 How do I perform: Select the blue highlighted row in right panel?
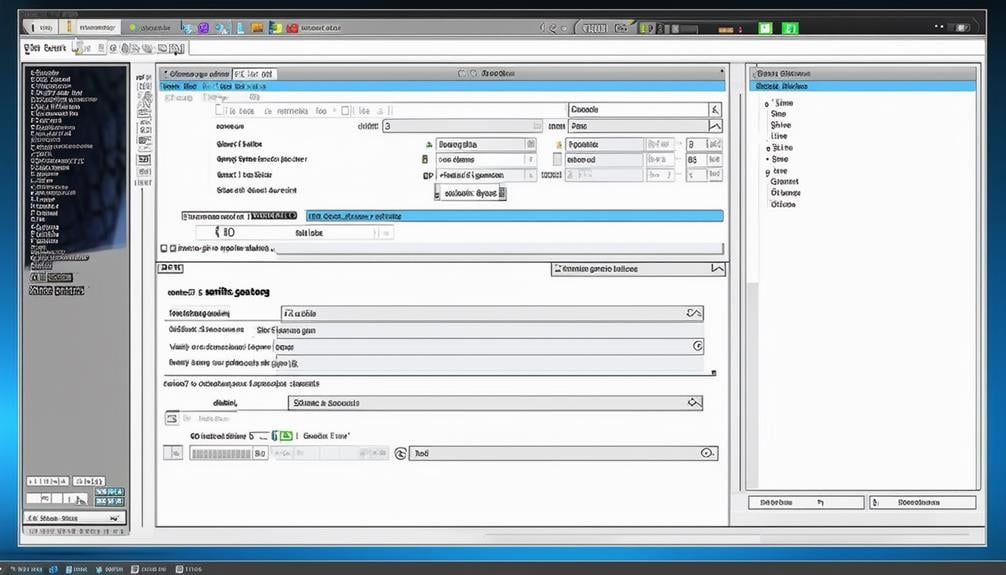(864, 86)
